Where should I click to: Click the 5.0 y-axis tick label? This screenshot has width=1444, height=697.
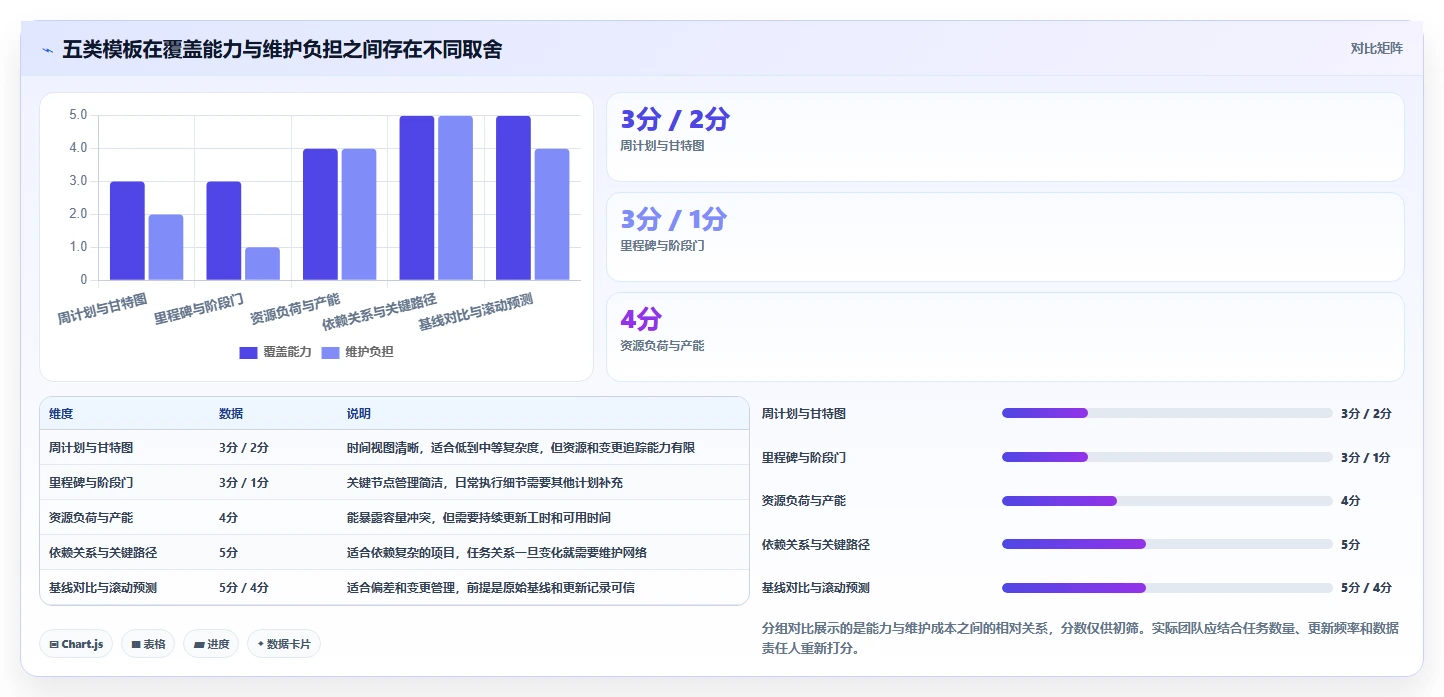pos(78,115)
